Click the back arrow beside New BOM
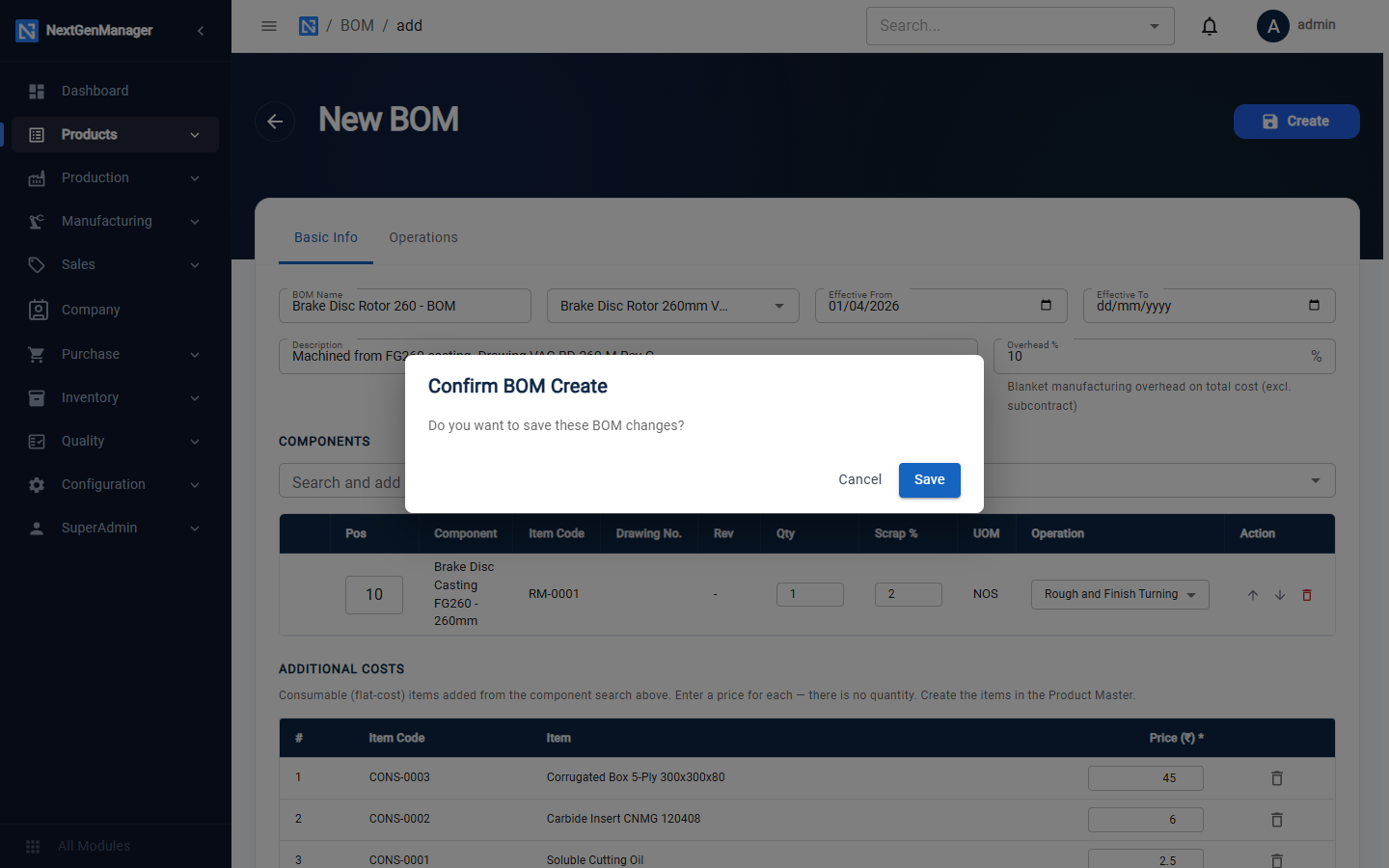The width and height of the screenshot is (1389, 868). [x=275, y=122]
